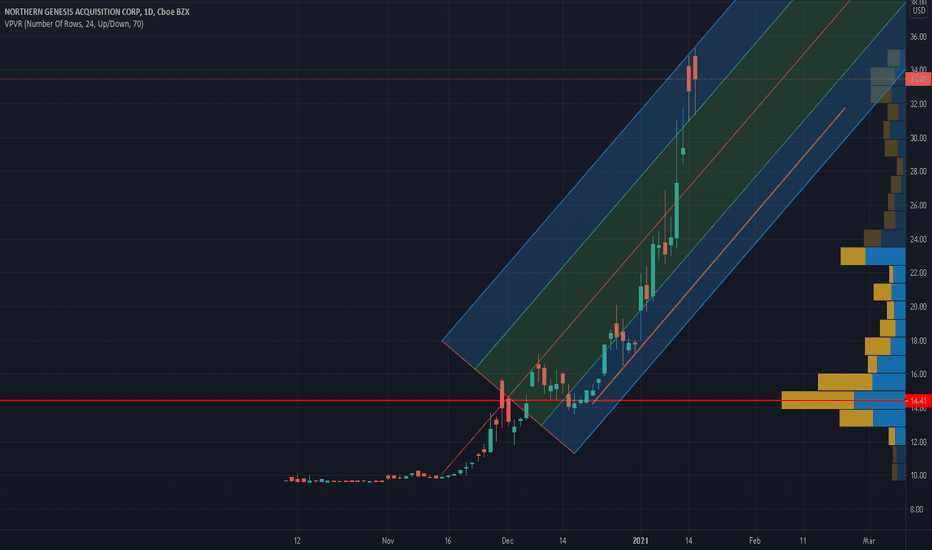Click the Dec date label
The height and width of the screenshot is (550, 932).
click(507, 540)
